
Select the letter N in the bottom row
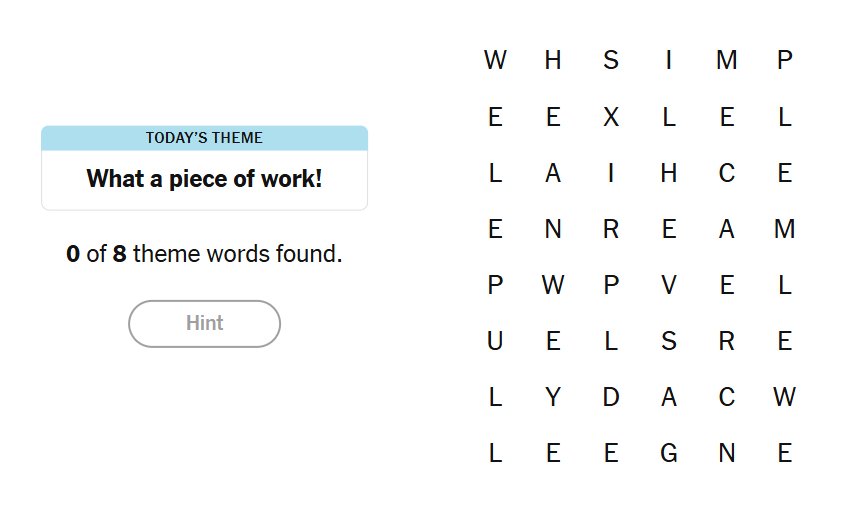point(727,454)
